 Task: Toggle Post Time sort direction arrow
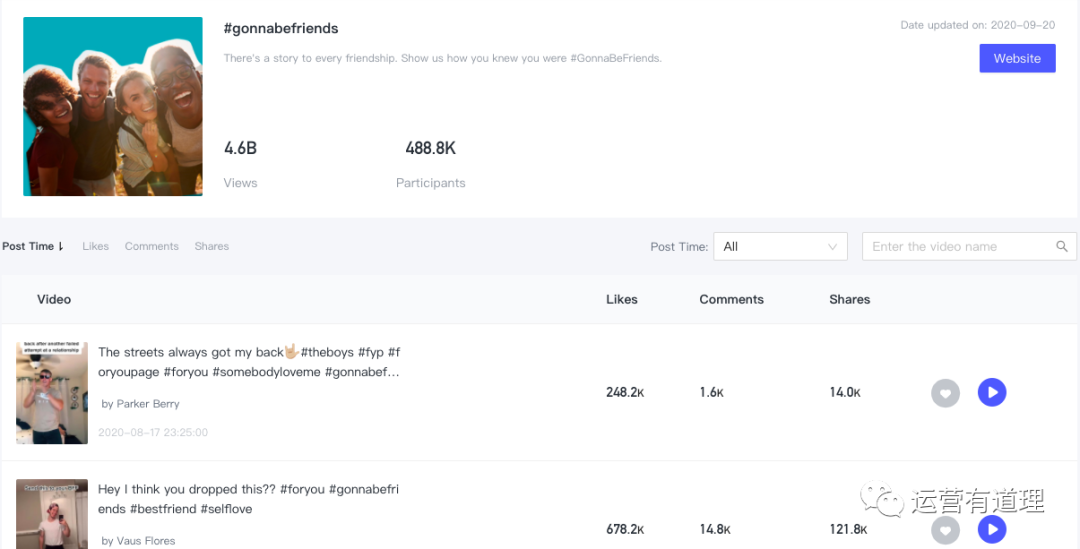pos(61,246)
